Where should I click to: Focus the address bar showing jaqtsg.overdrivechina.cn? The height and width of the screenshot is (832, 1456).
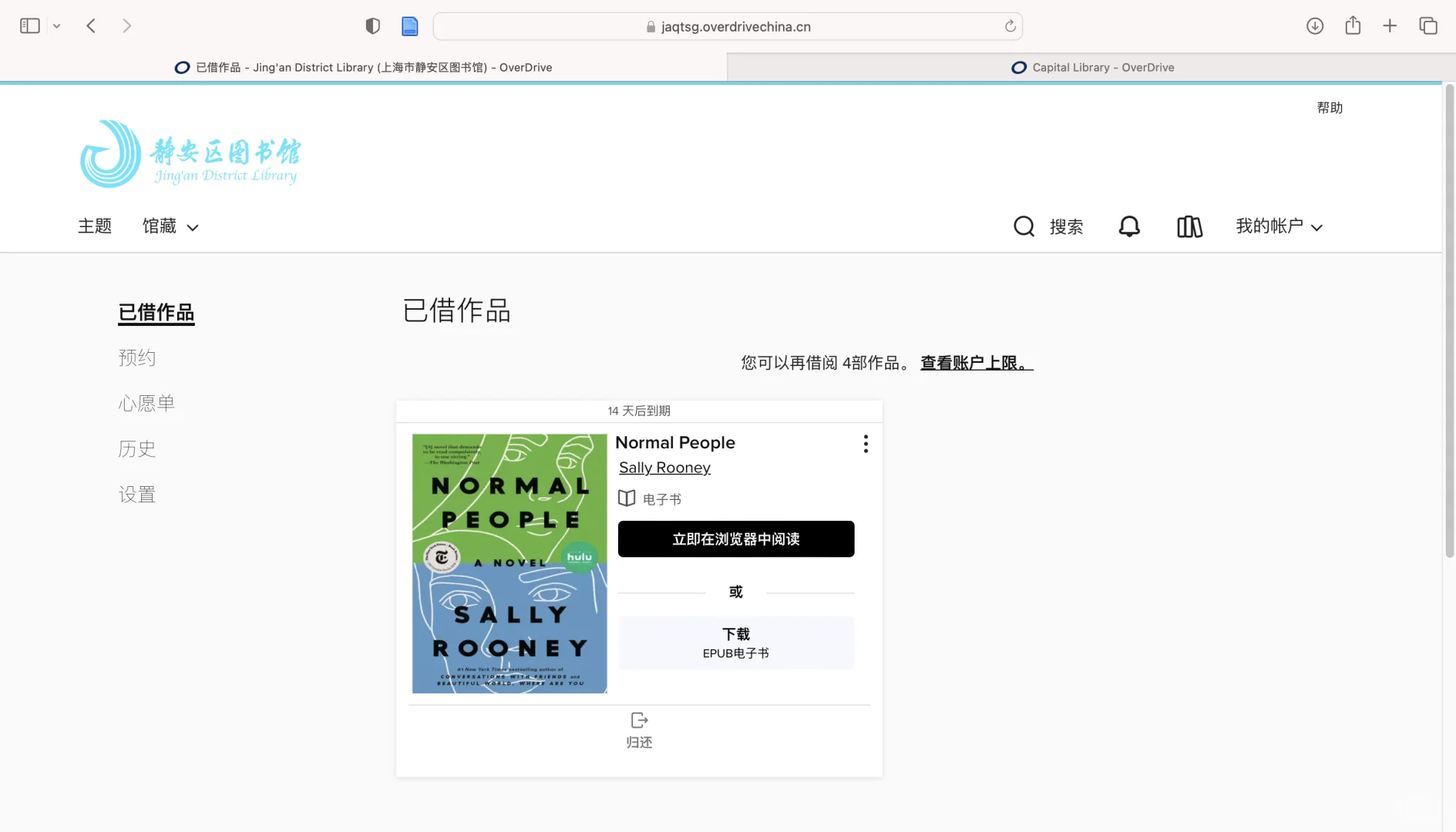(728, 26)
